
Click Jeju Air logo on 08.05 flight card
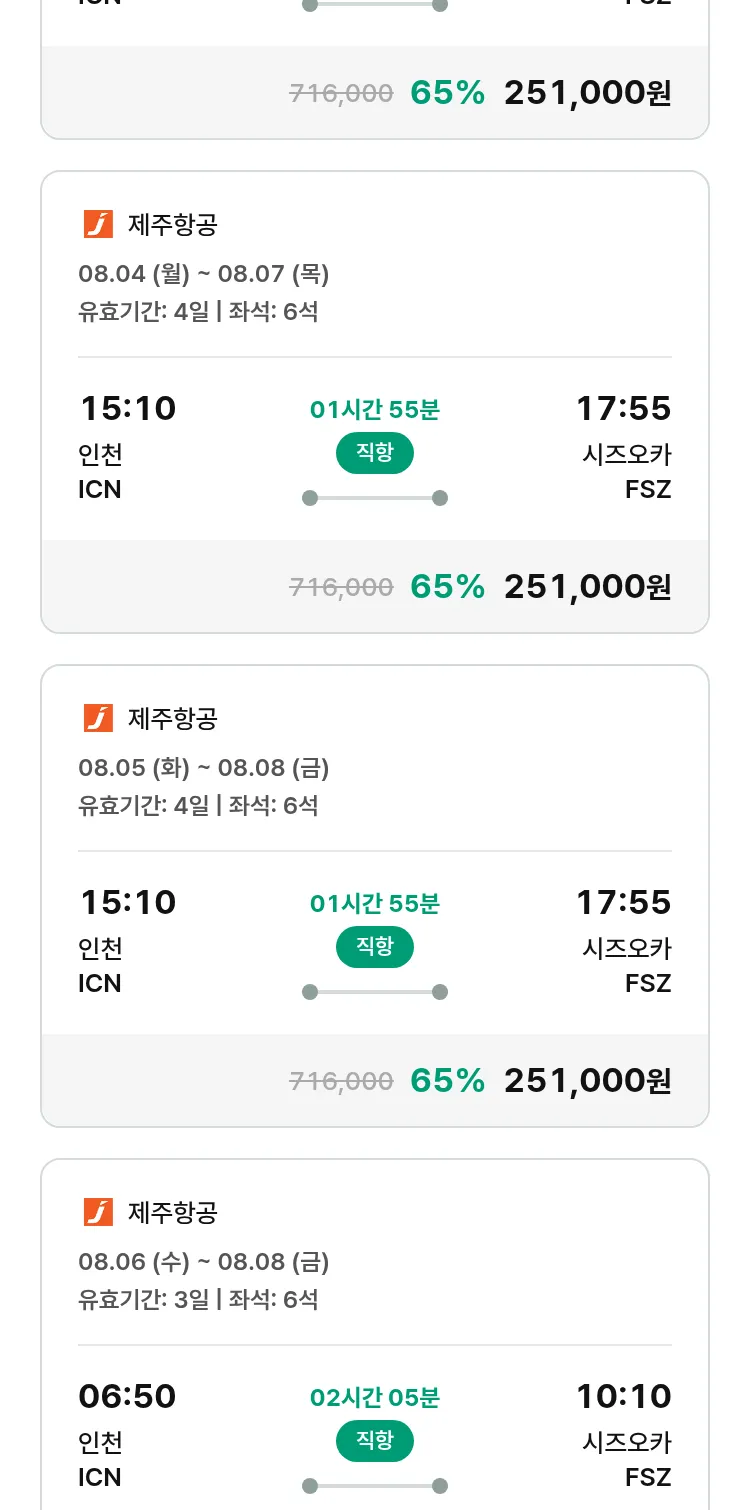pyautogui.click(x=98, y=718)
